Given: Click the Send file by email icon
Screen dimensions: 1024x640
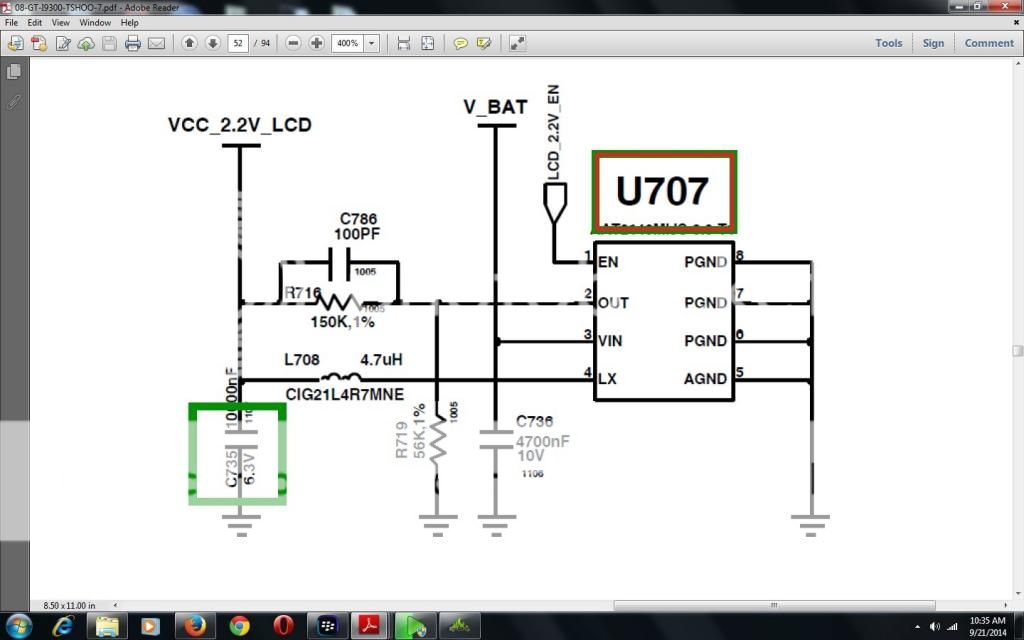Looking at the screenshot, I should pyautogui.click(x=157, y=43).
